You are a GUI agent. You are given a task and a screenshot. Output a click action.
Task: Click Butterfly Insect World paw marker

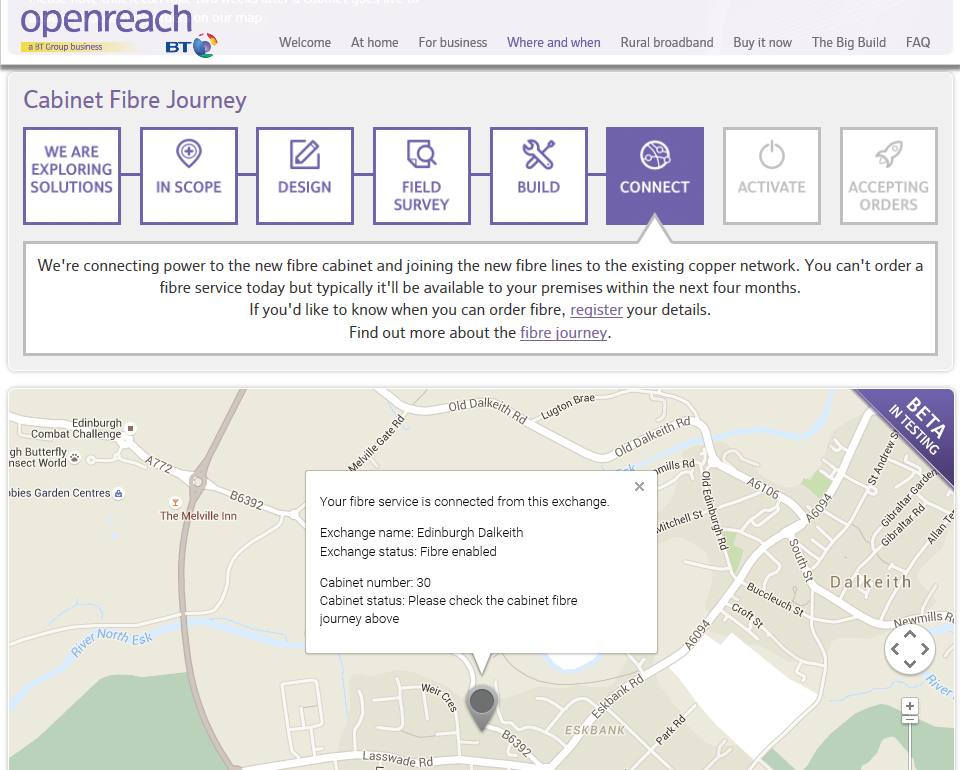click(x=75, y=457)
